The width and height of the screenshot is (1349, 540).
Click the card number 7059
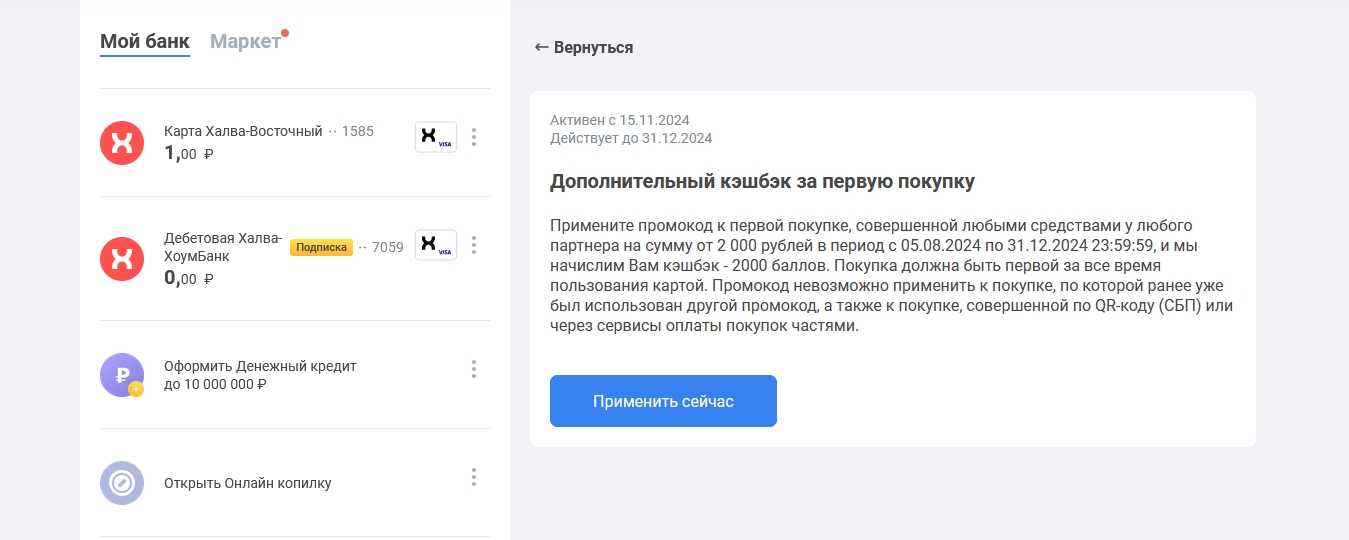388,247
